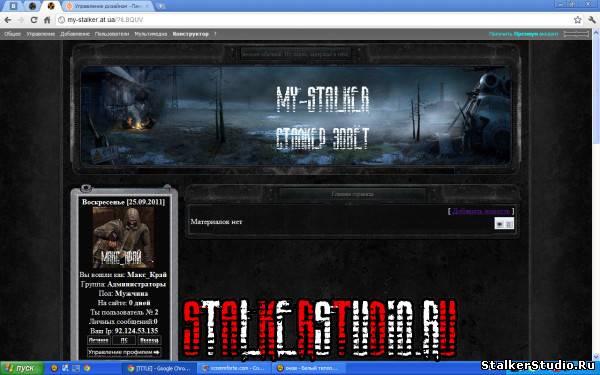Image resolution: width=600 pixels, height=375 pixels.
Task: Click the ЛС private messages button
Action: coord(124,340)
